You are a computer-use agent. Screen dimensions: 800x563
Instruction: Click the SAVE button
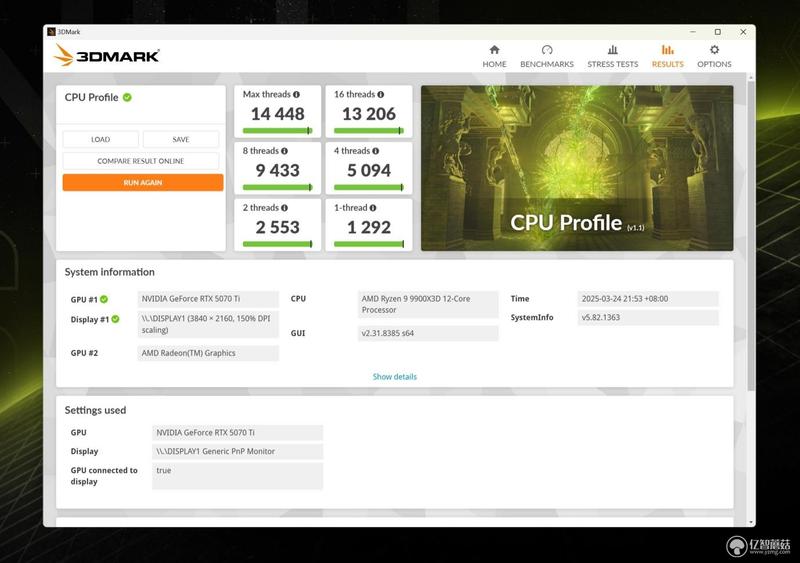coord(181,139)
